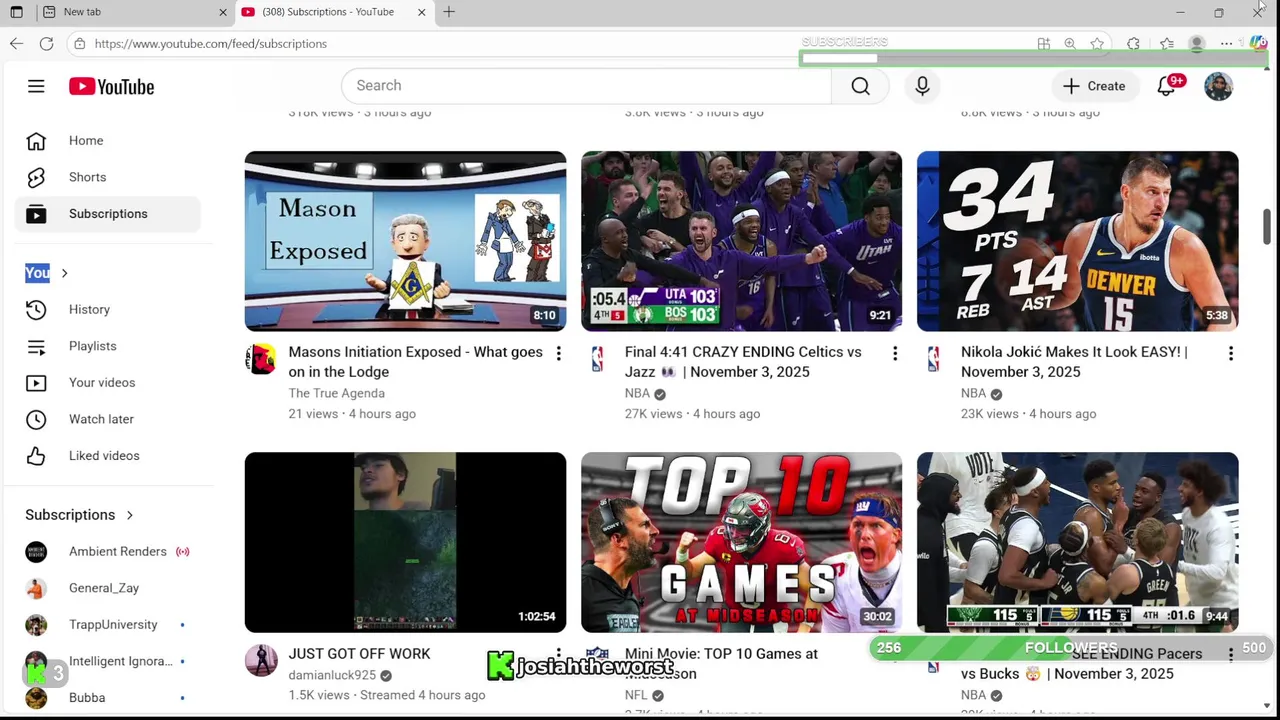Click the search magnifier button
The width and height of the screenshot is (1280, 720).
point(860,86)
